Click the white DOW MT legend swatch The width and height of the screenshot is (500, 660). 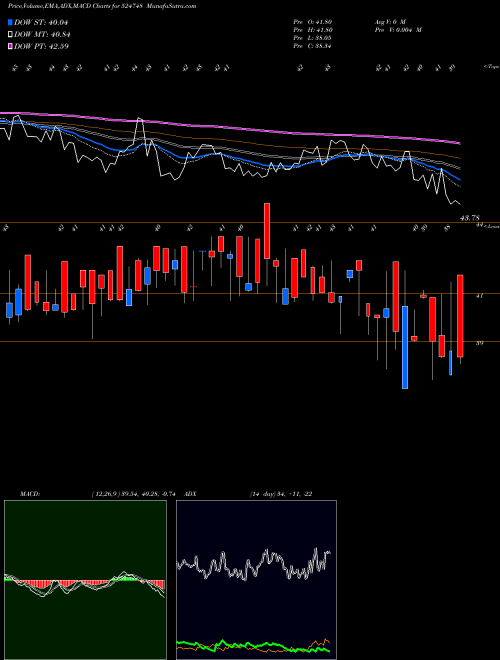coord(11,35)
